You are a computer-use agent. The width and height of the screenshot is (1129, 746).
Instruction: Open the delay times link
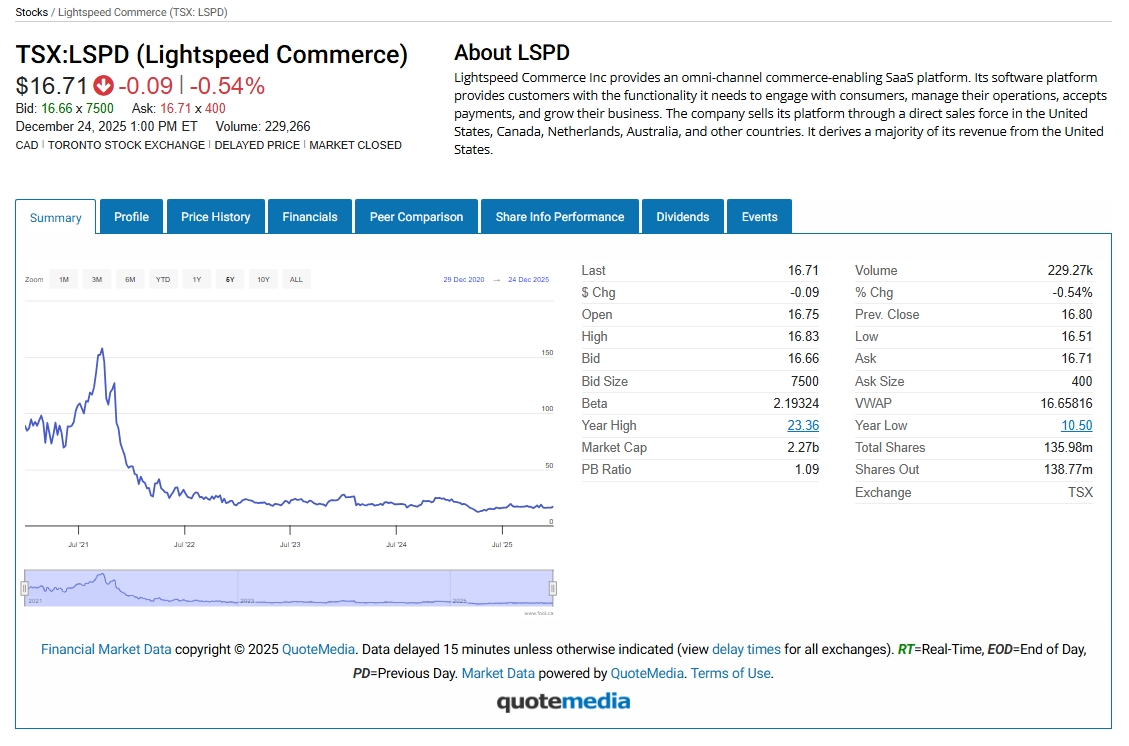(746, 649)
